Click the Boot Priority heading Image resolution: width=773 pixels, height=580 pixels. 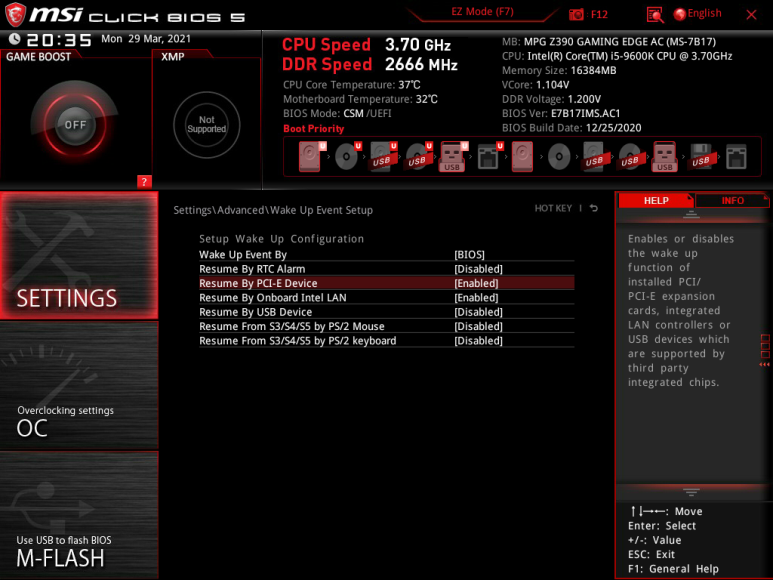(x=314, y=129)
